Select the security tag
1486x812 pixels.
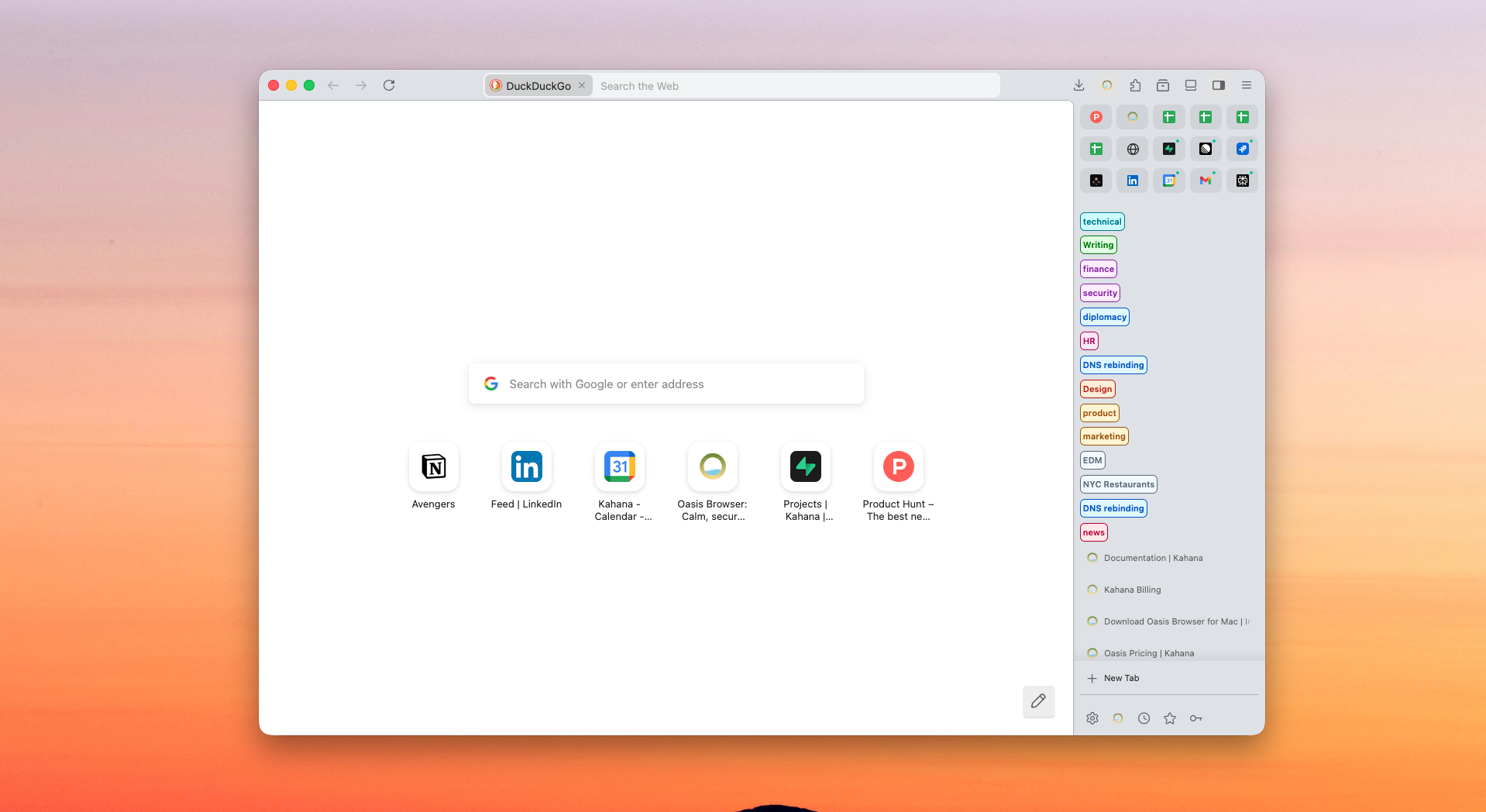1099,293
